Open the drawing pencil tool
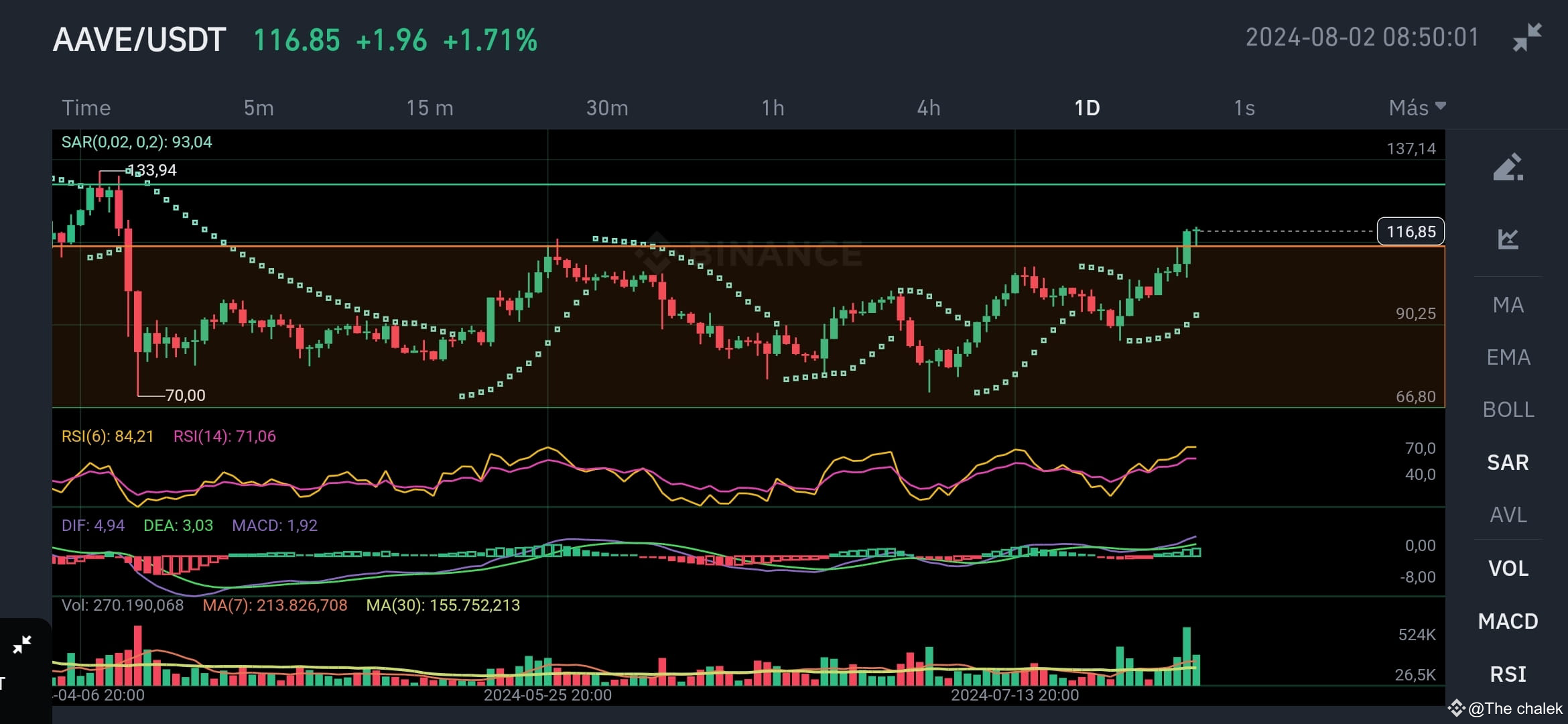Image resolution: width=1568 pixels, height=724 pixels. [x=1508, y=167]
